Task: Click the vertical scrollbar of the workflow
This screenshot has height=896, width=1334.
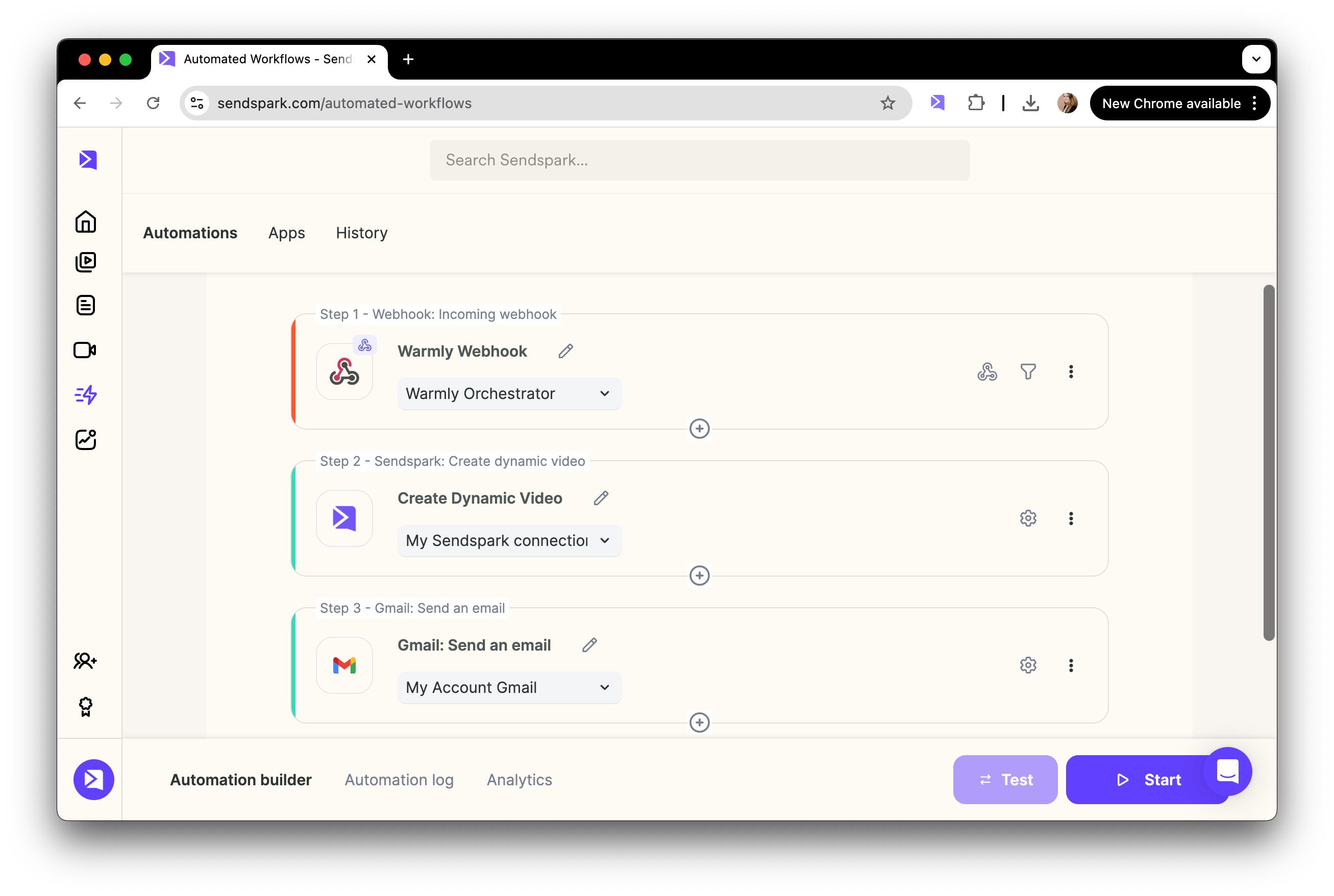Action: [1269, 463]
